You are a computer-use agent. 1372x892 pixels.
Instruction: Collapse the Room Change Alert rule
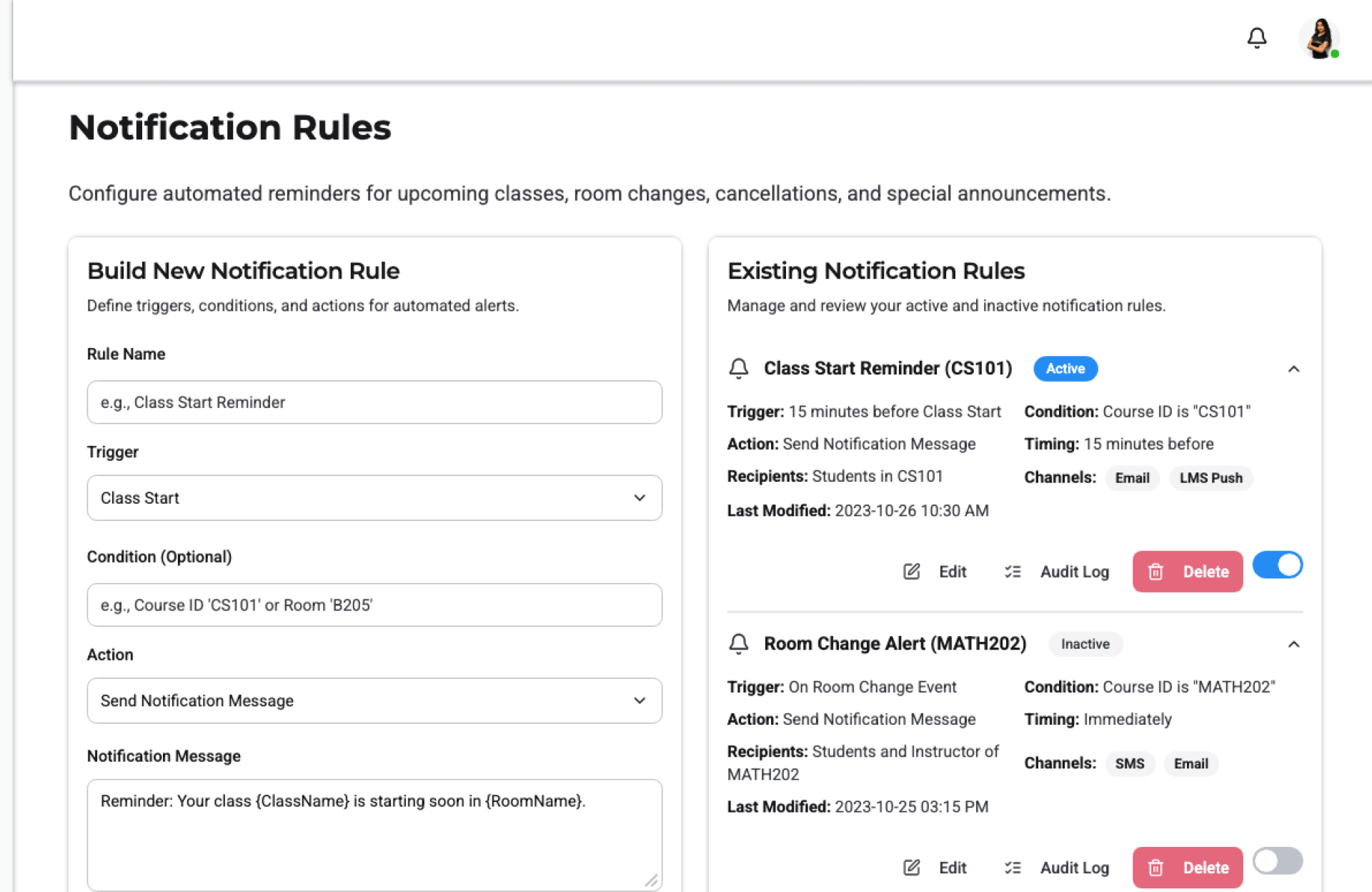pyautogui.click(x=1293, y=645)
